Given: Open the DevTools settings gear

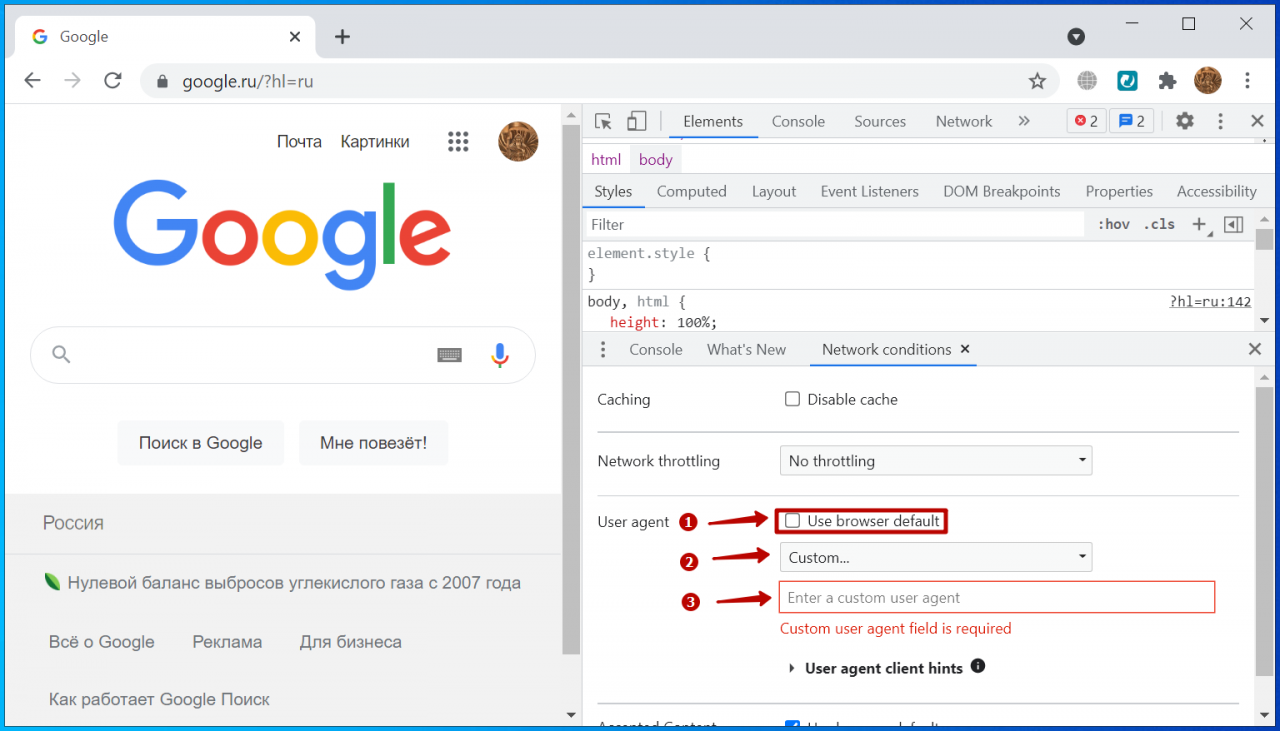Looking at the screenshot, I should 1185,121.
